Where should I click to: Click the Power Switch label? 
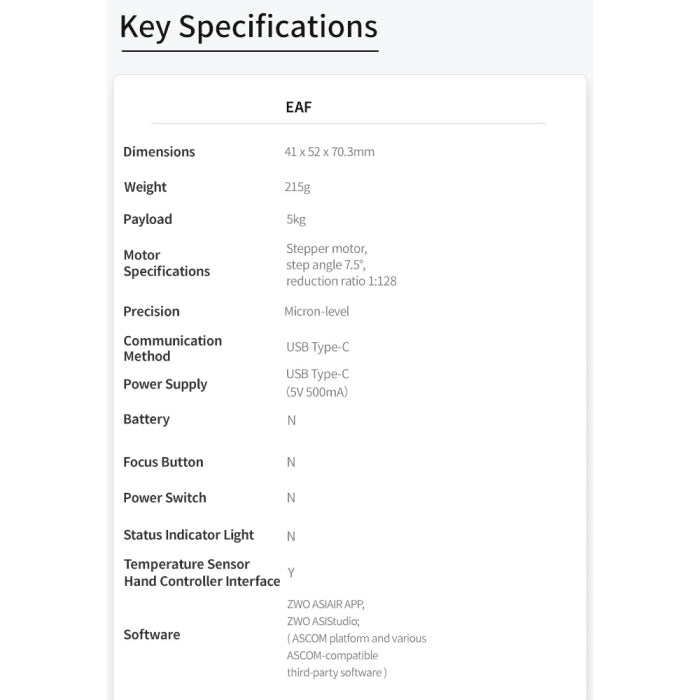(165, 498)
